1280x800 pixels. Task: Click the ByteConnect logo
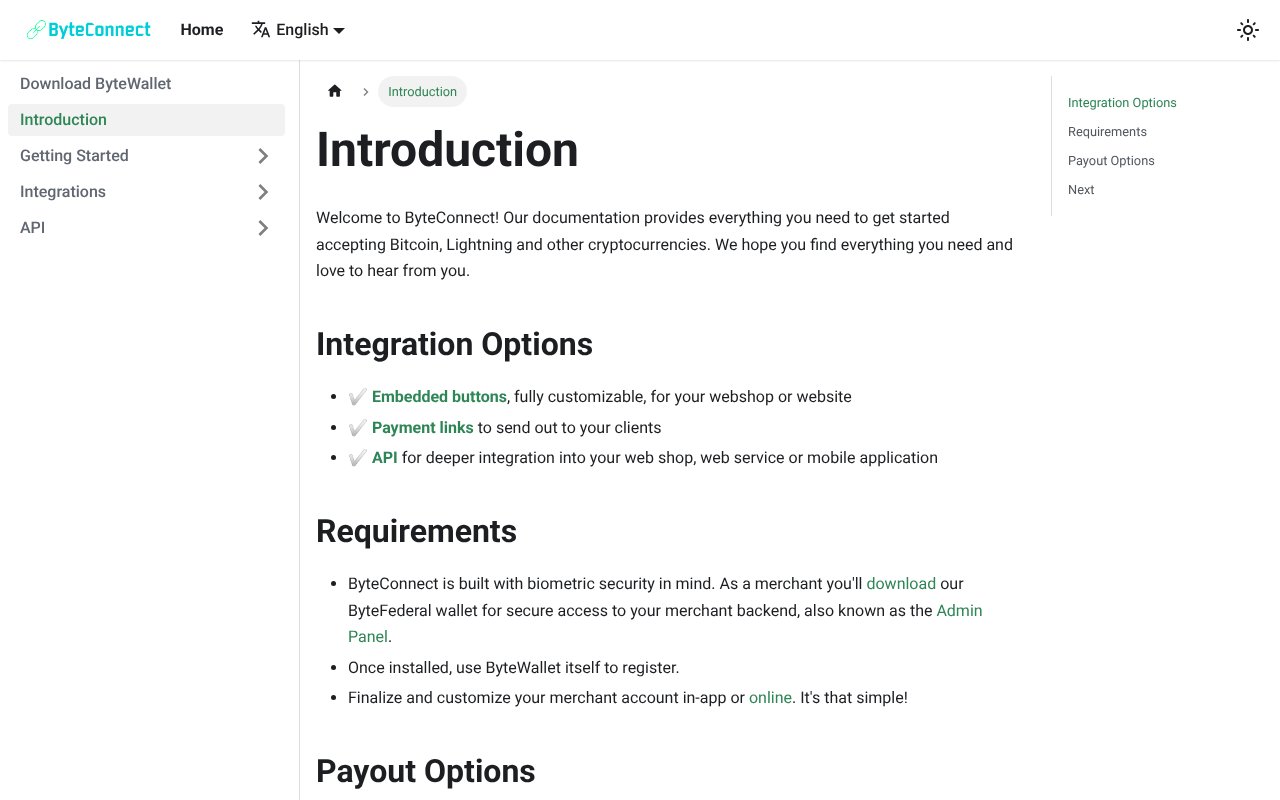click(x=88, y=29)
